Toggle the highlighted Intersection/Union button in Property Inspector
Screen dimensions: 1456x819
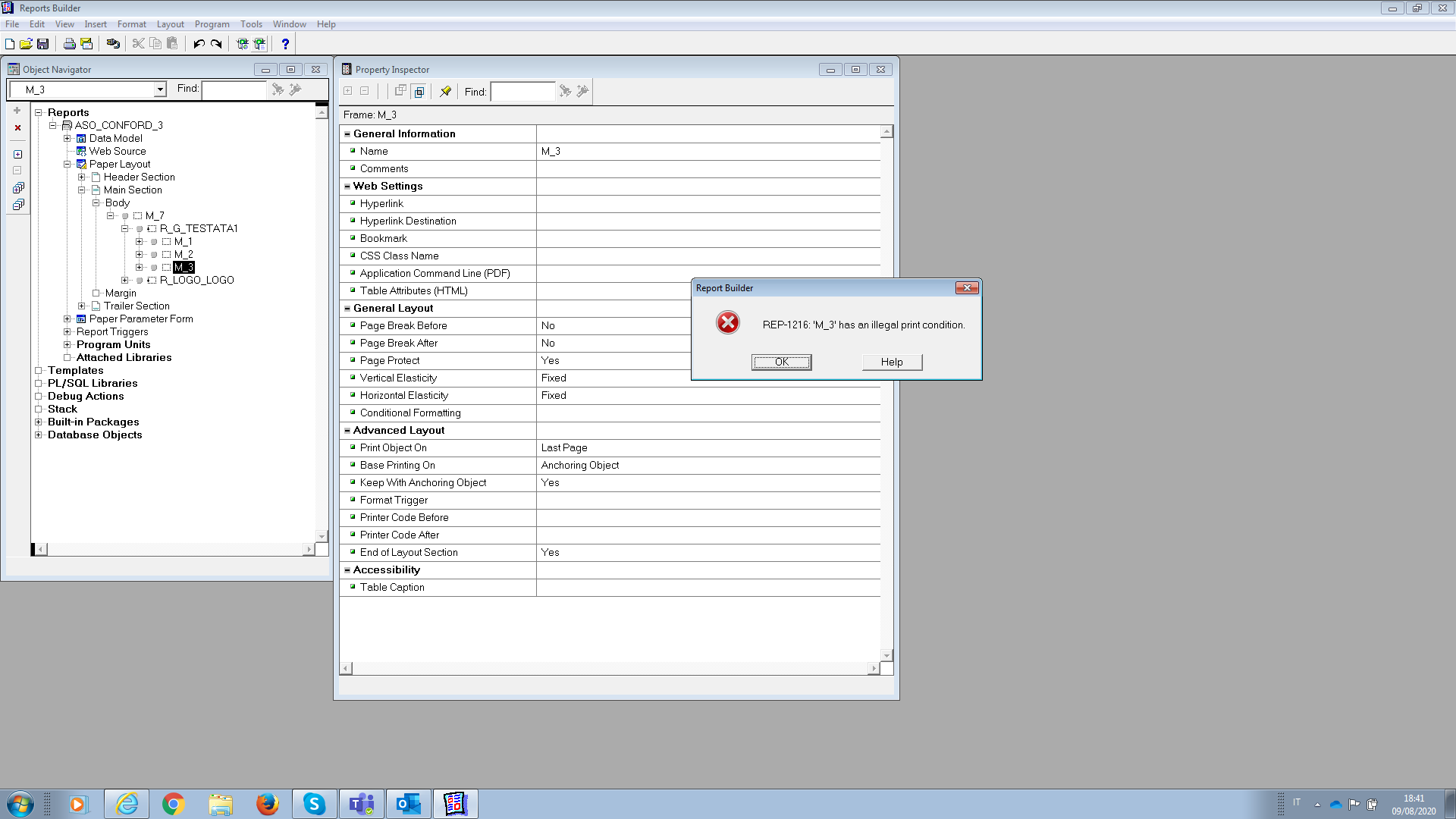[x=419, y=92]
